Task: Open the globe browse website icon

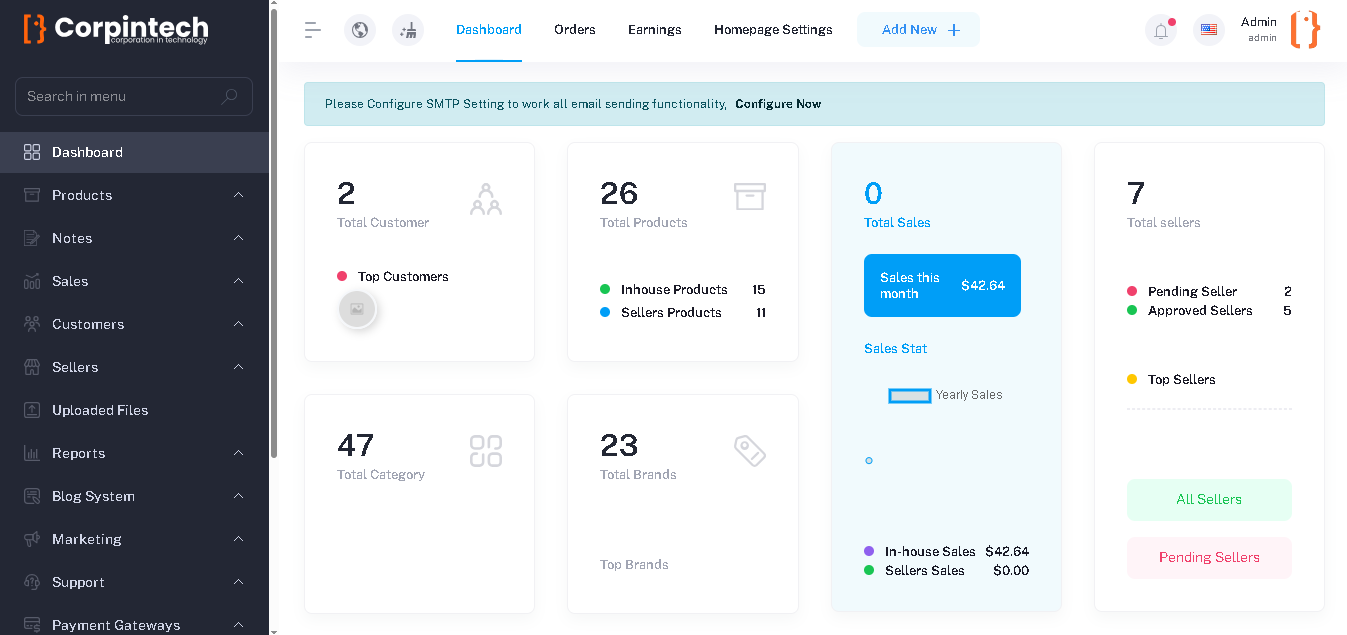Action: pyautogui.click(x=360, y=30)
